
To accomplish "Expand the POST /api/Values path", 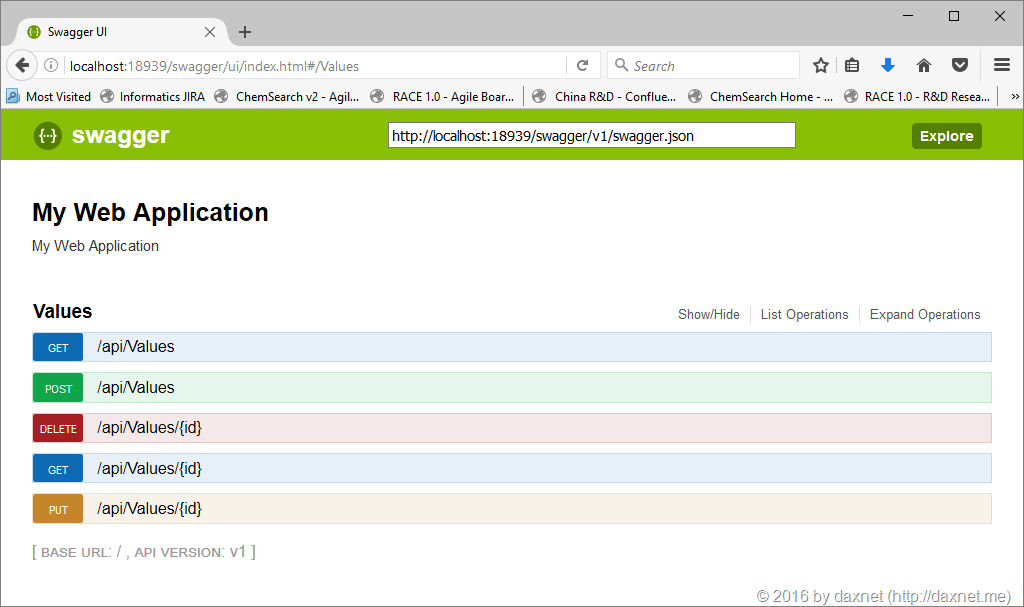I will coord(136,387).
